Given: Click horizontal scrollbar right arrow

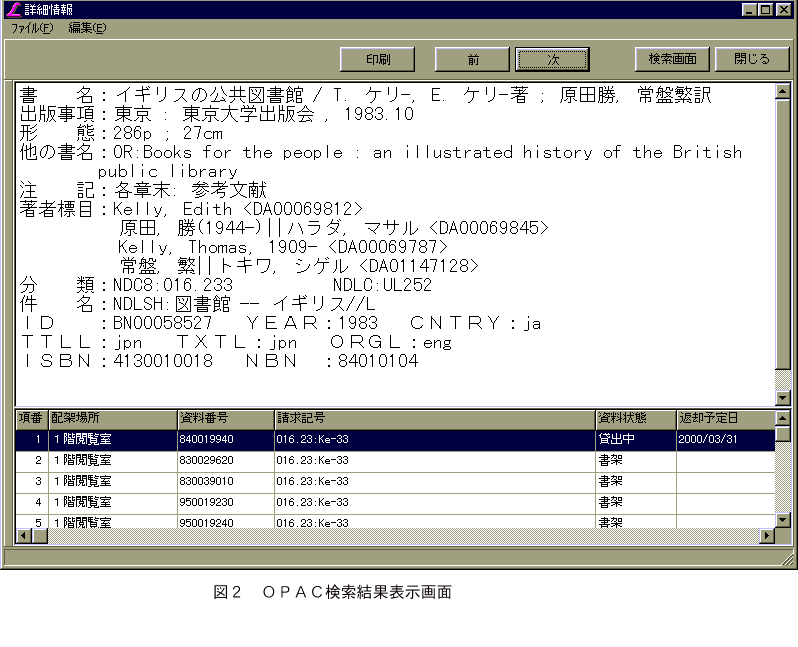Looking at the screenshot, I should click(766, 536).
